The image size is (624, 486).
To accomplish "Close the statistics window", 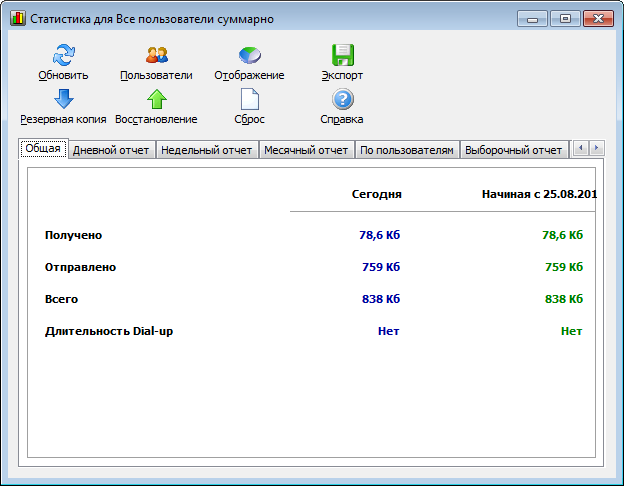I will 599,18.
